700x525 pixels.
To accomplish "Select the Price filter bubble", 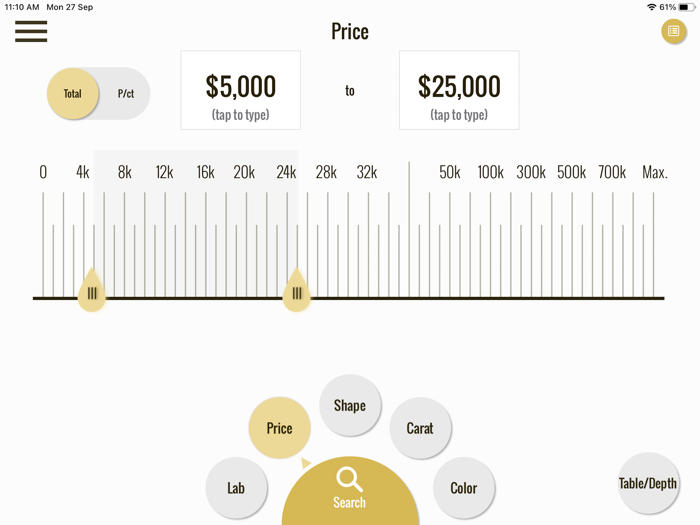I will 279,428.
